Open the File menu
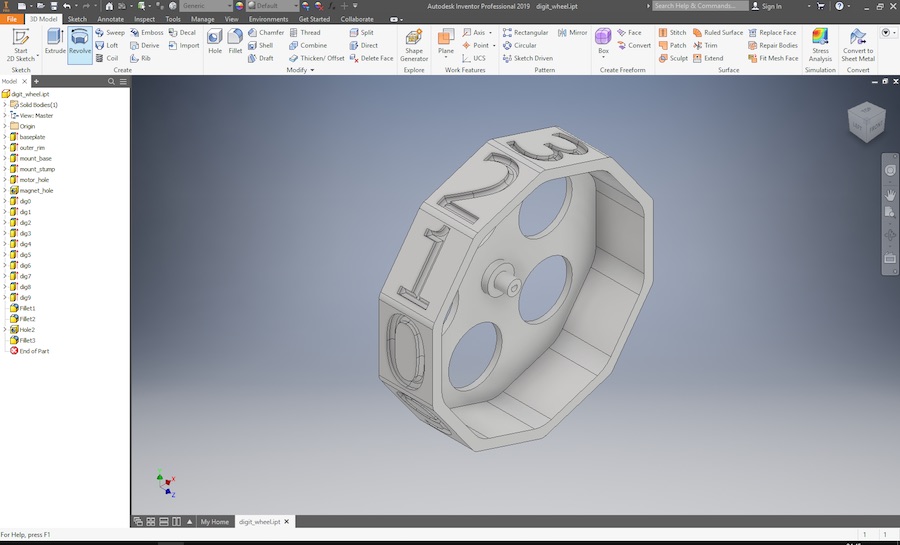The width and height of the screenshot is (900, 545). click(x=11, y=19)
